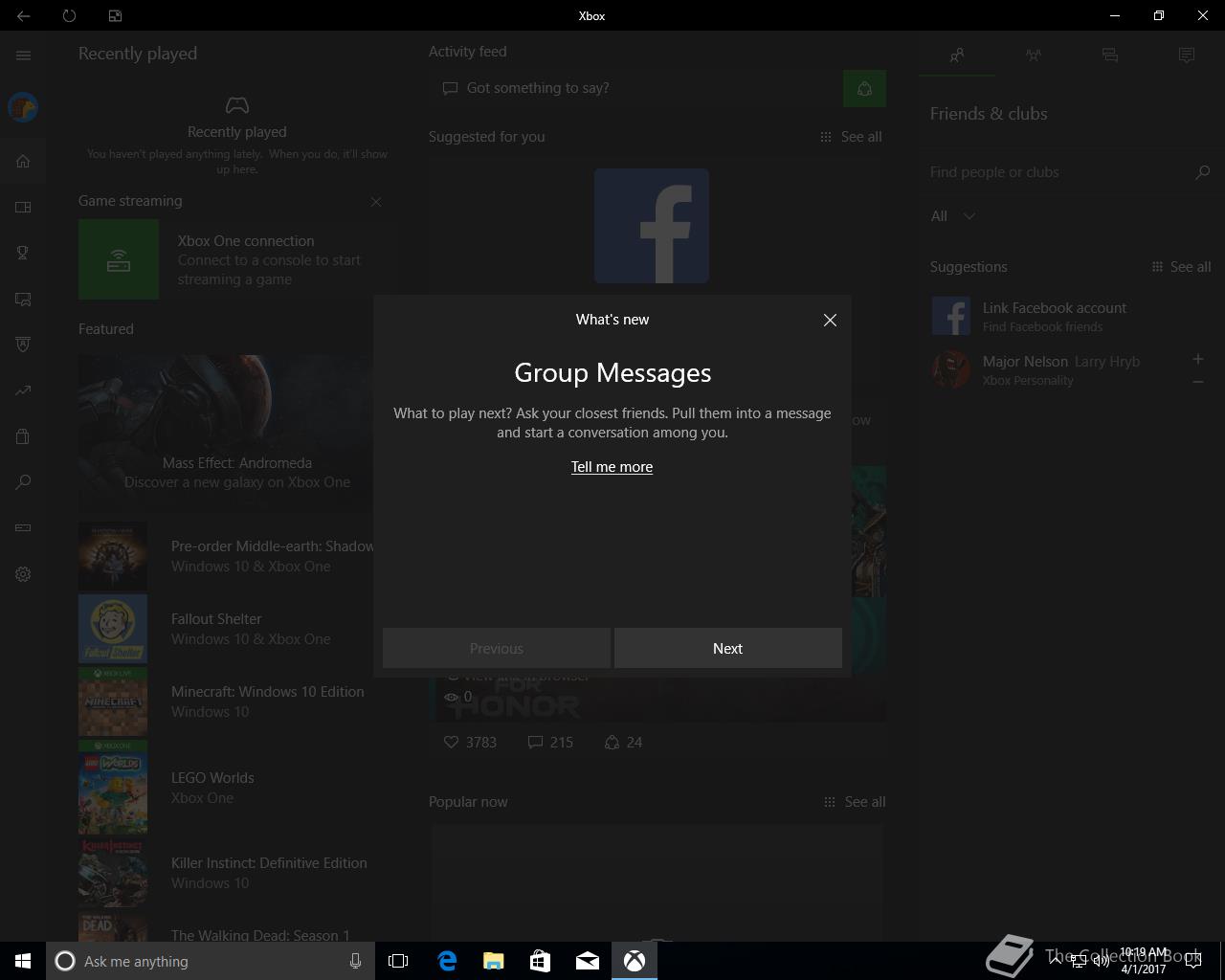Open Search magnifier icon in sidebar
This screenshot has width=1225, height=980.
pos(23,482)
